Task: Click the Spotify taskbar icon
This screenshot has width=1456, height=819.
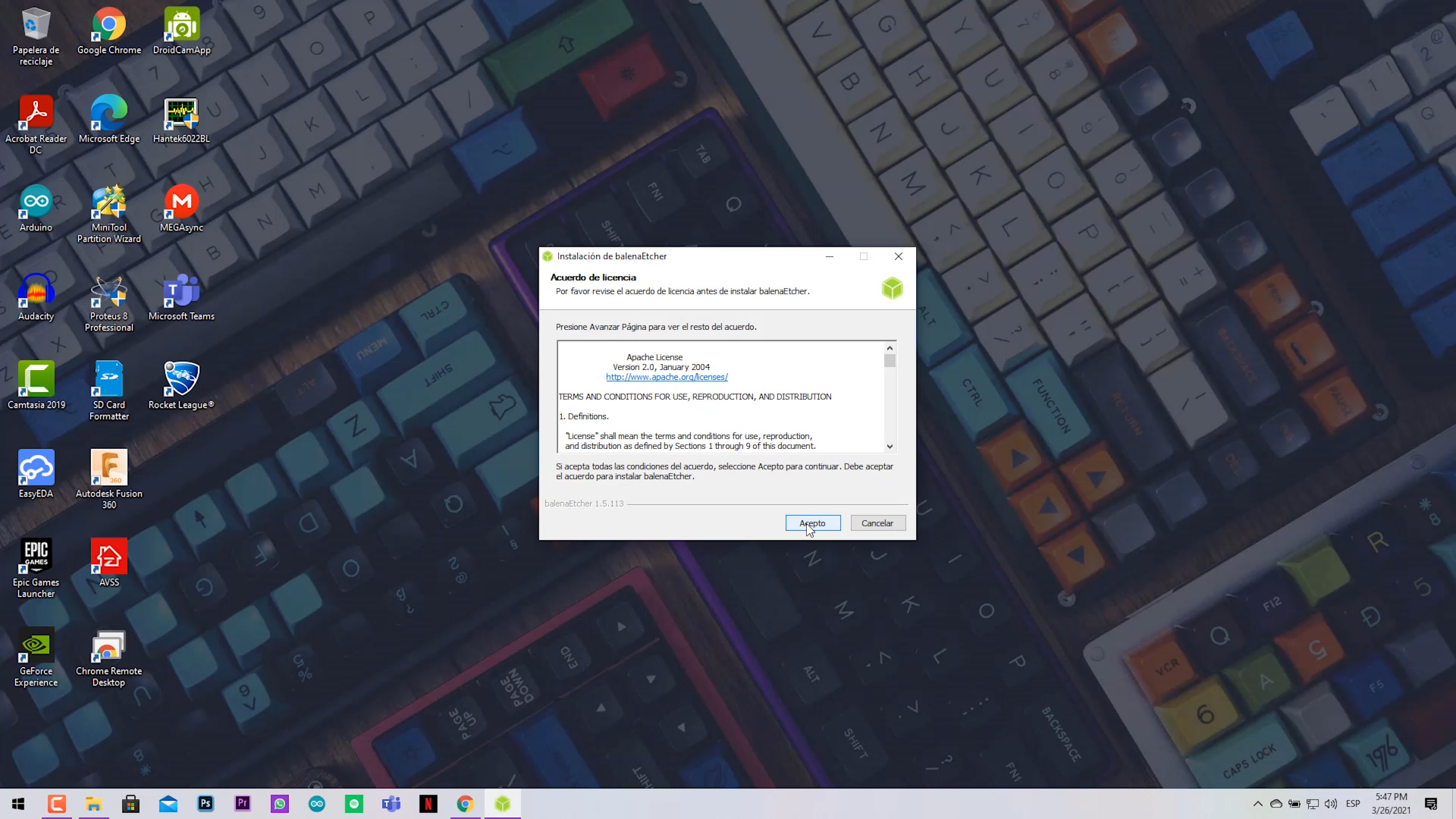Action: (354, 804)
